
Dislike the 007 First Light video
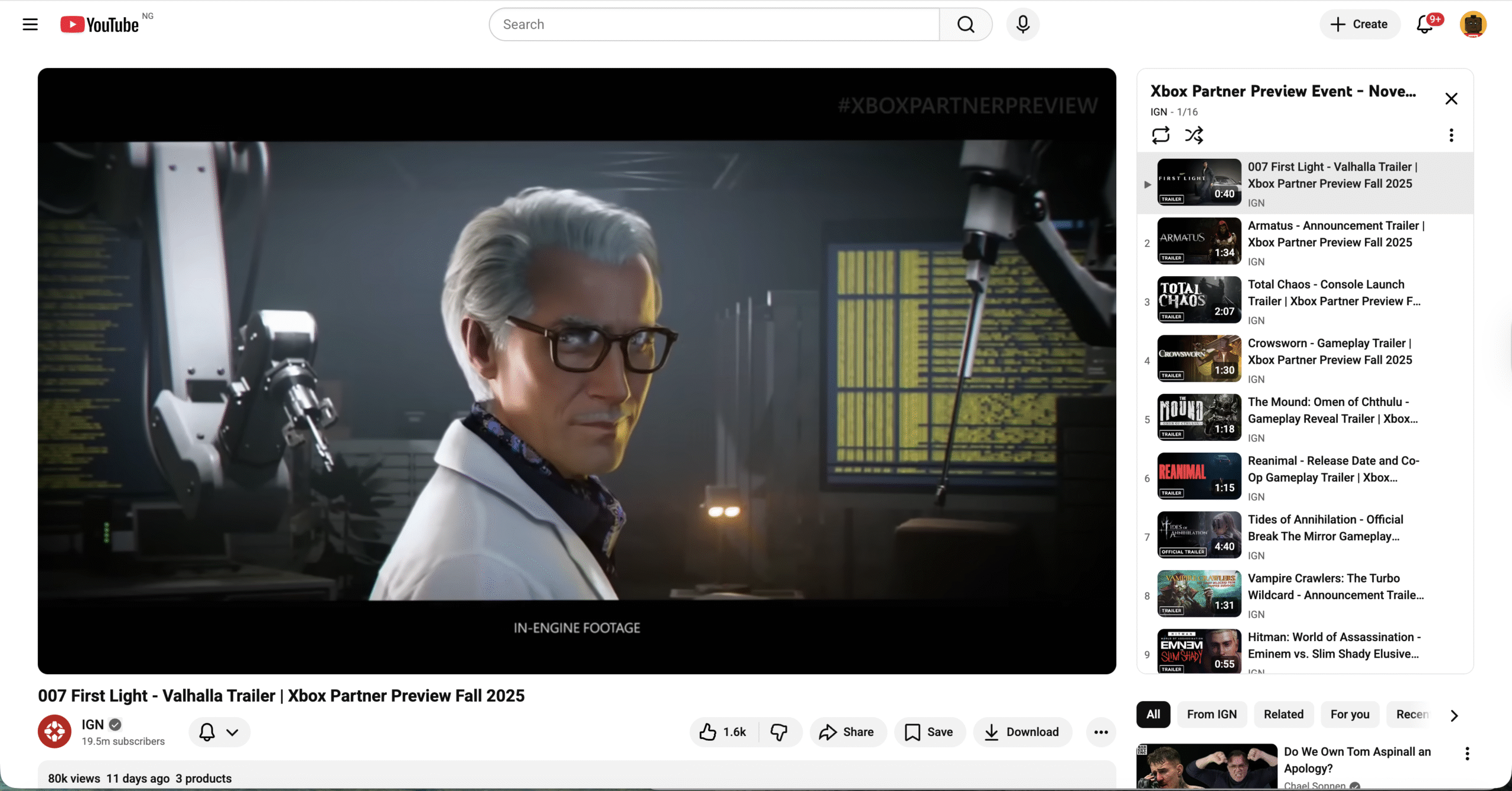tap(780, 732)
